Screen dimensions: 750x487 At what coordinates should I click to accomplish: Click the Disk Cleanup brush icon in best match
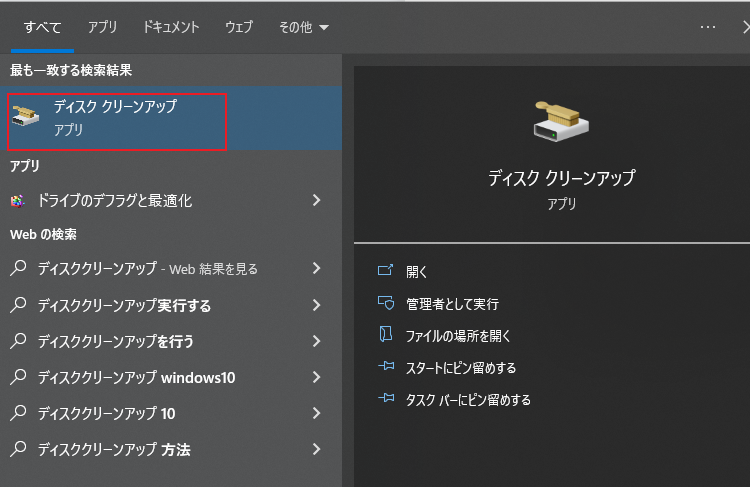coord(26,116)
